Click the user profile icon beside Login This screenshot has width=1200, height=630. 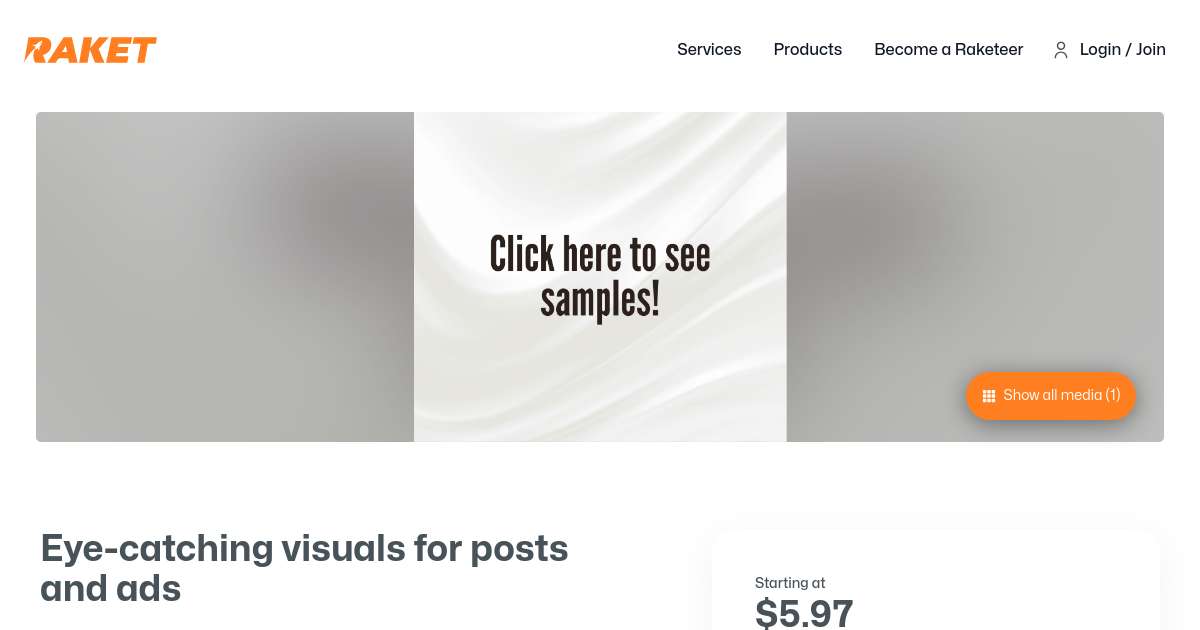click(1061, 50)
